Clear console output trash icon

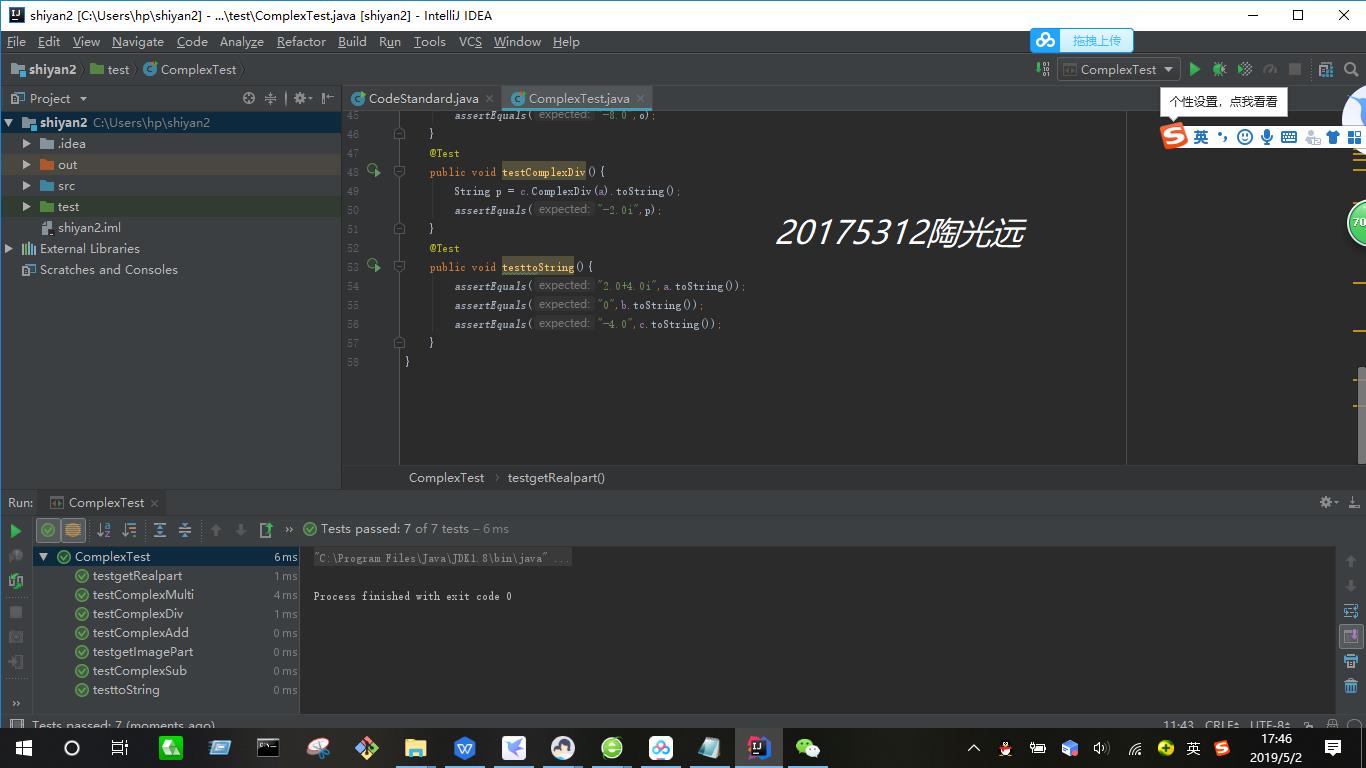click(1351, 686)
